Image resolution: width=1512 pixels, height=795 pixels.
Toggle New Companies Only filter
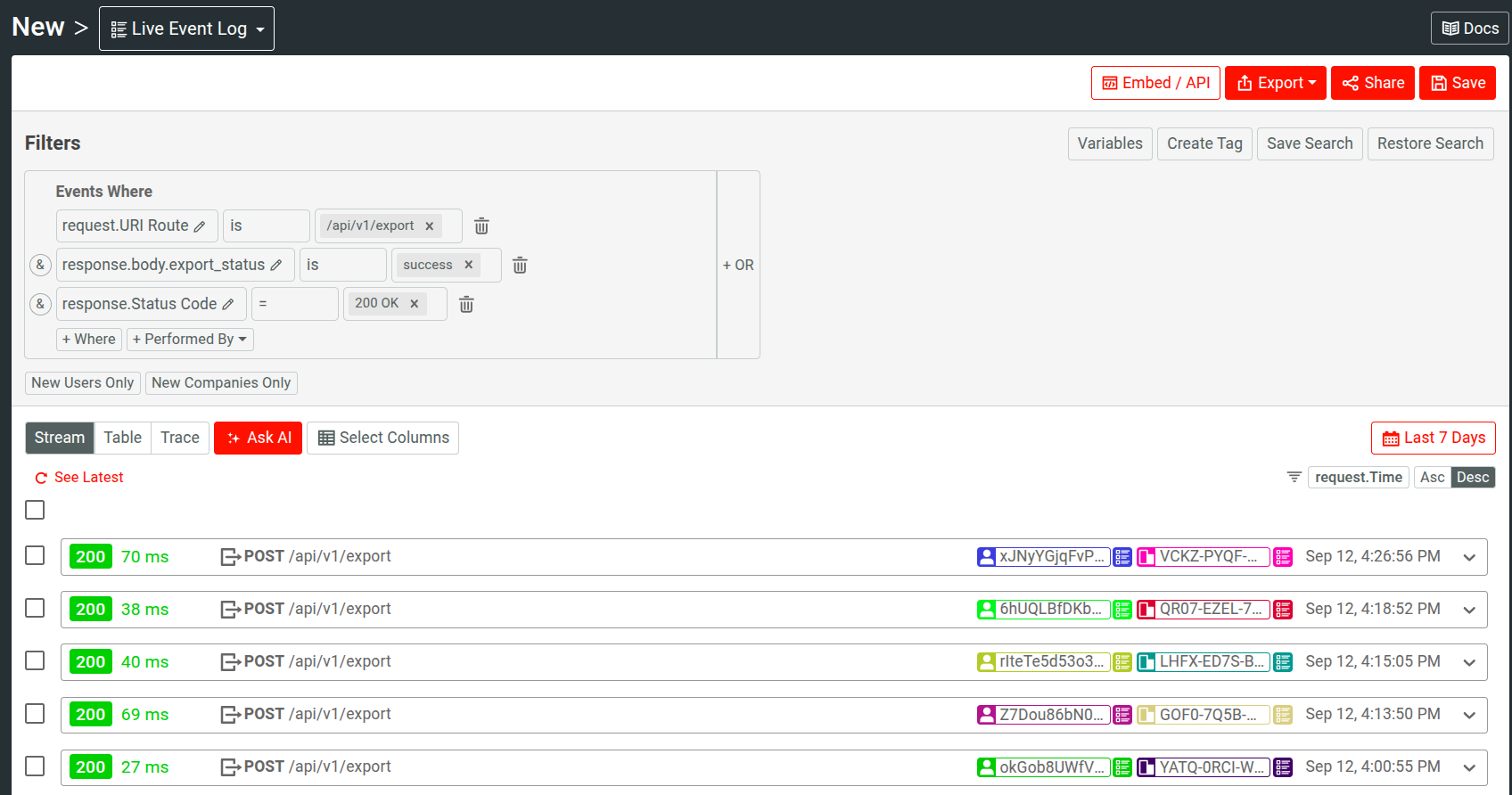point(221,382)
